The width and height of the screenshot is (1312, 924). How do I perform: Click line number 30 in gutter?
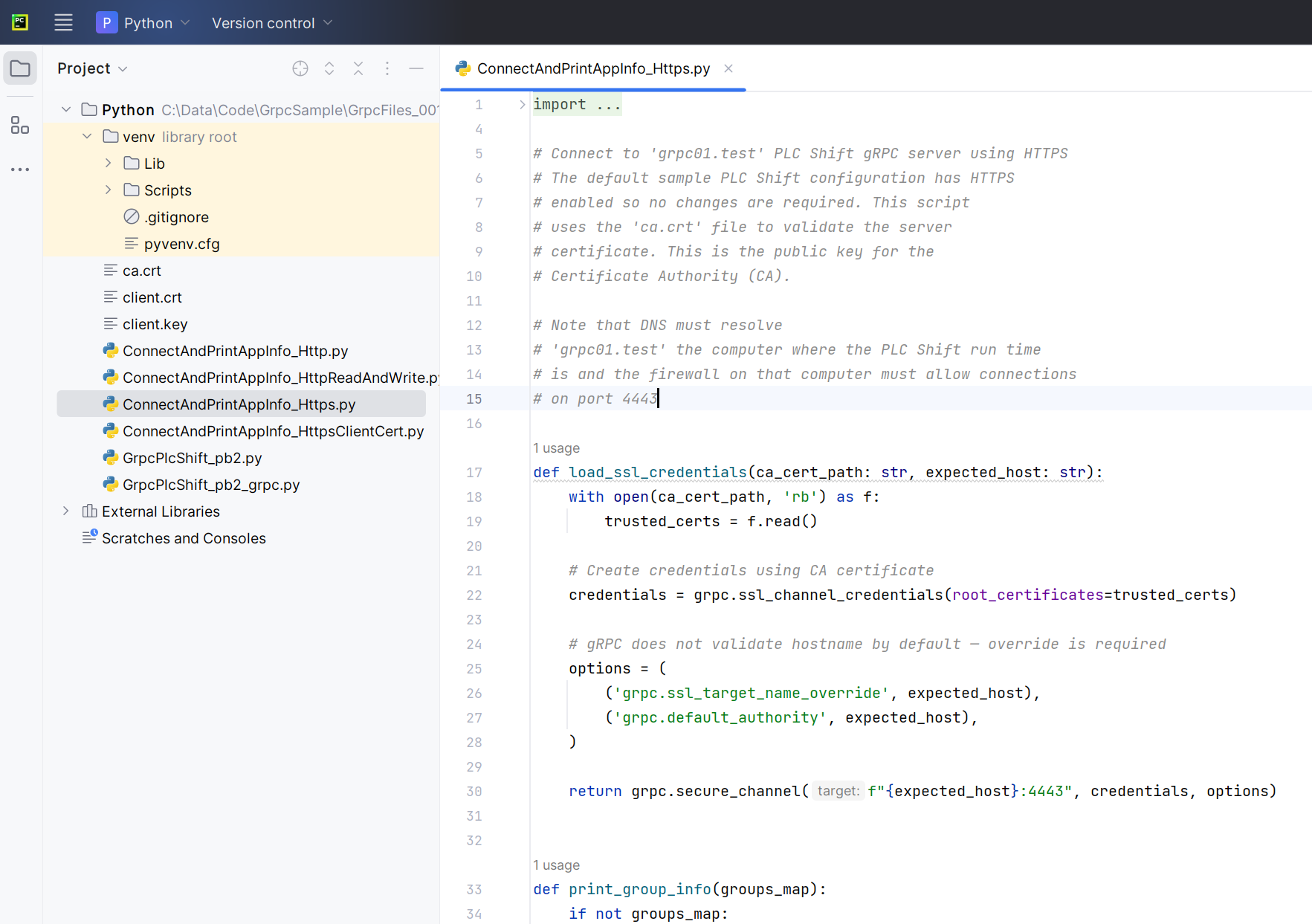point(474,792)
